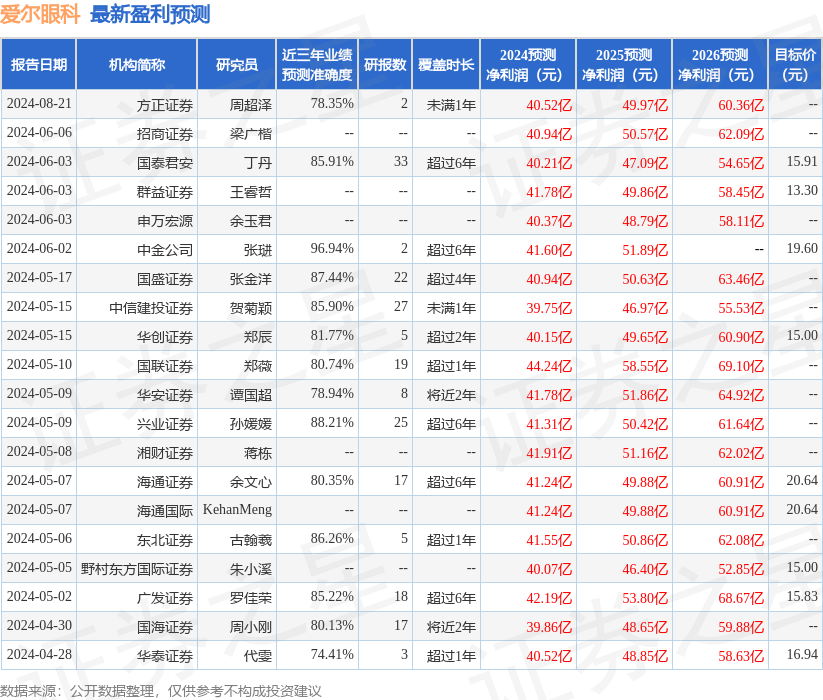
Task: Click the 爱尔眼科 title text
Action: [x=40, y=14]
